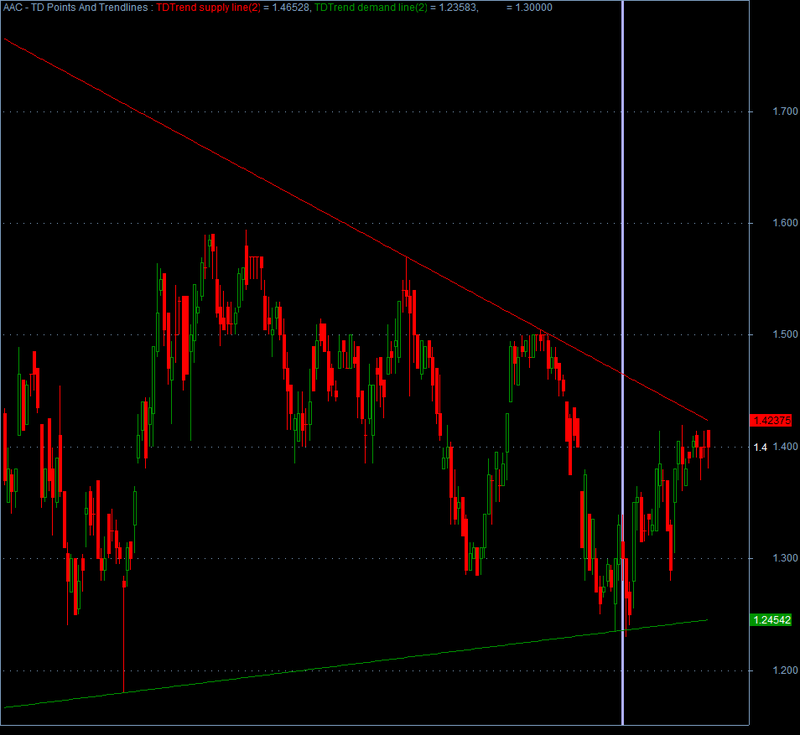Click the 1.700 axis label
800x735 pixels.
point(785,111)
